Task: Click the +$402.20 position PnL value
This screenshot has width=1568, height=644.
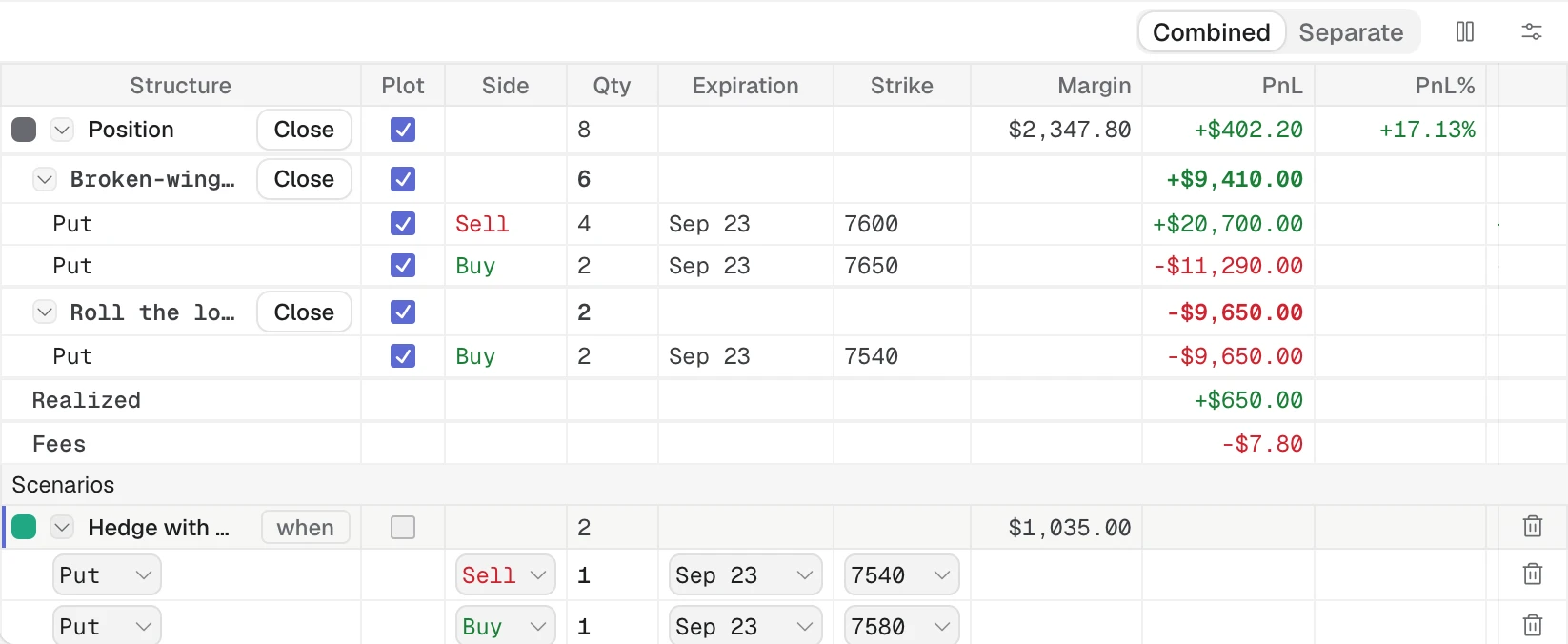Action: click(1248, 130)
